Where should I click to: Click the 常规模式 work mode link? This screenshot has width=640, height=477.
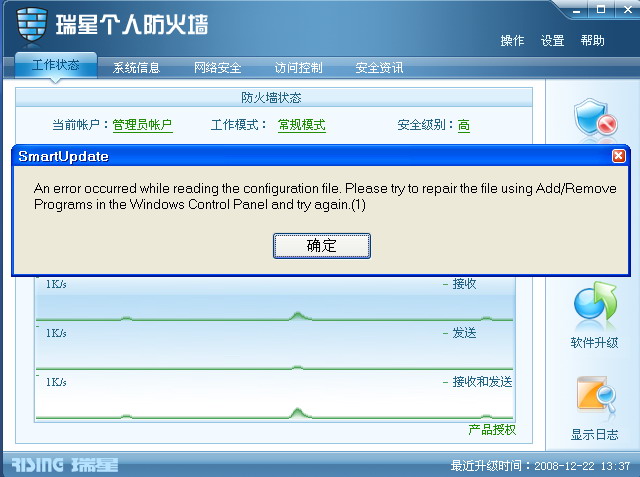pos(302,125)
